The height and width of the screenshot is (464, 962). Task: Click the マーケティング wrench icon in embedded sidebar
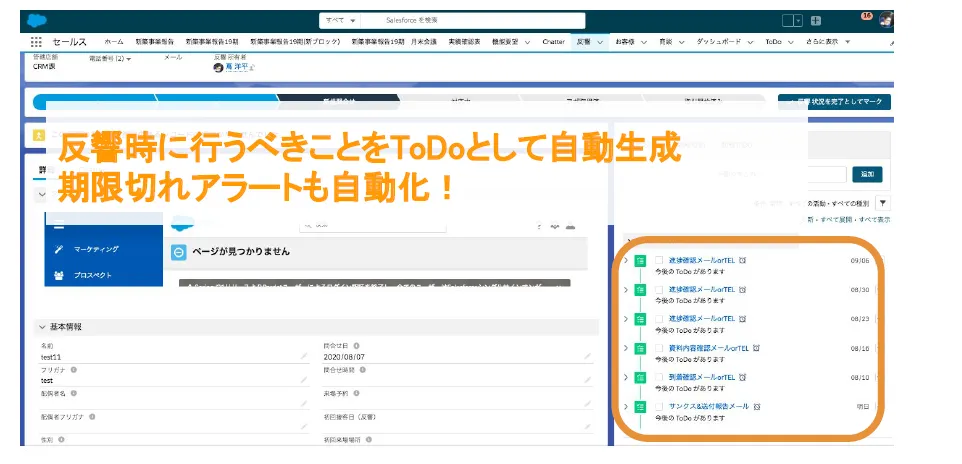(x=59, y=249)
